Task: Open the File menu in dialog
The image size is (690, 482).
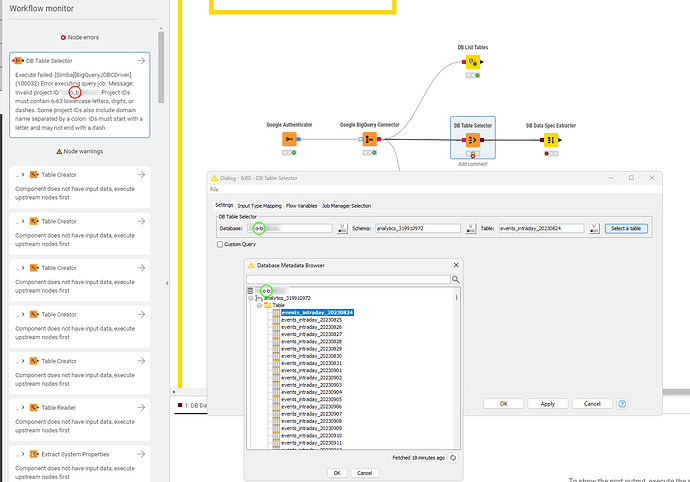Action: point(214,189)
